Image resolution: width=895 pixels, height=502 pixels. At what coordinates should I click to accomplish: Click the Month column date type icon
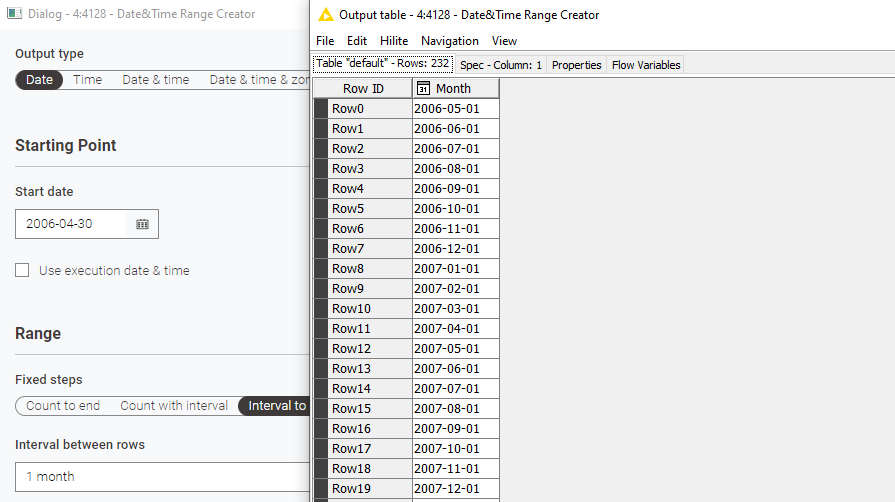pos(423,89)
